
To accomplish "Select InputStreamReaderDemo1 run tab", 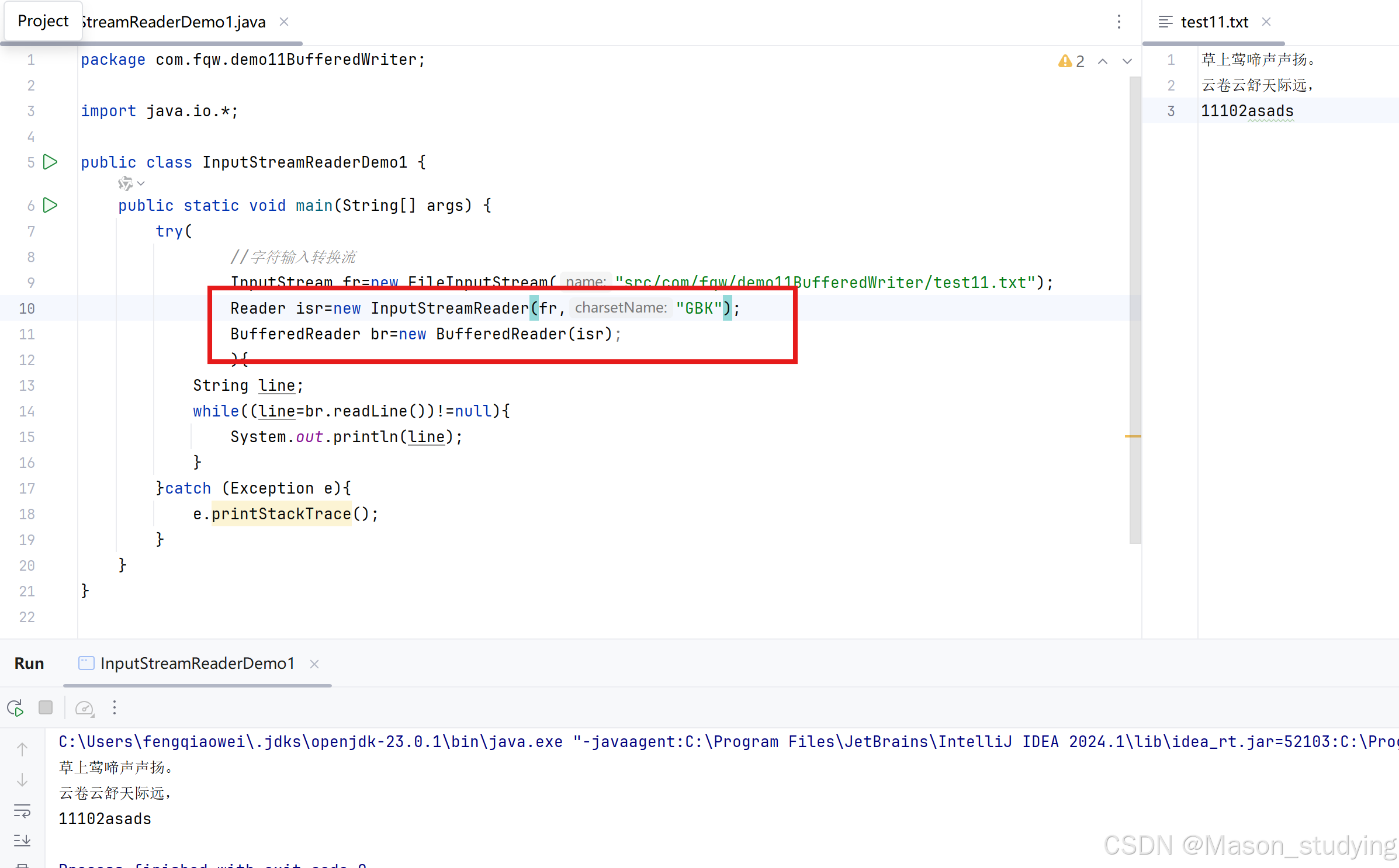I will click(x=197, y=664).
